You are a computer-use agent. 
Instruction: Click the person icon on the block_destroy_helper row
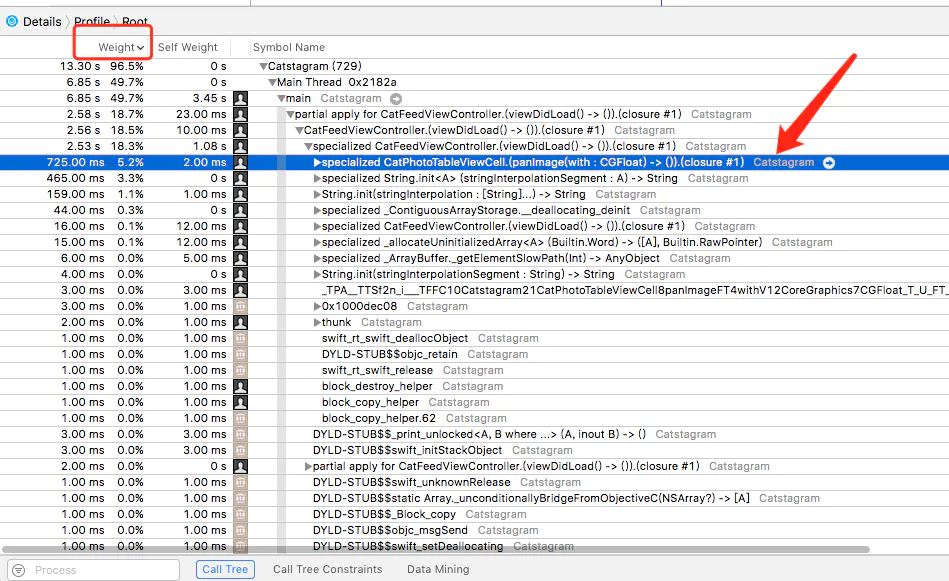[x=241, y=387]
